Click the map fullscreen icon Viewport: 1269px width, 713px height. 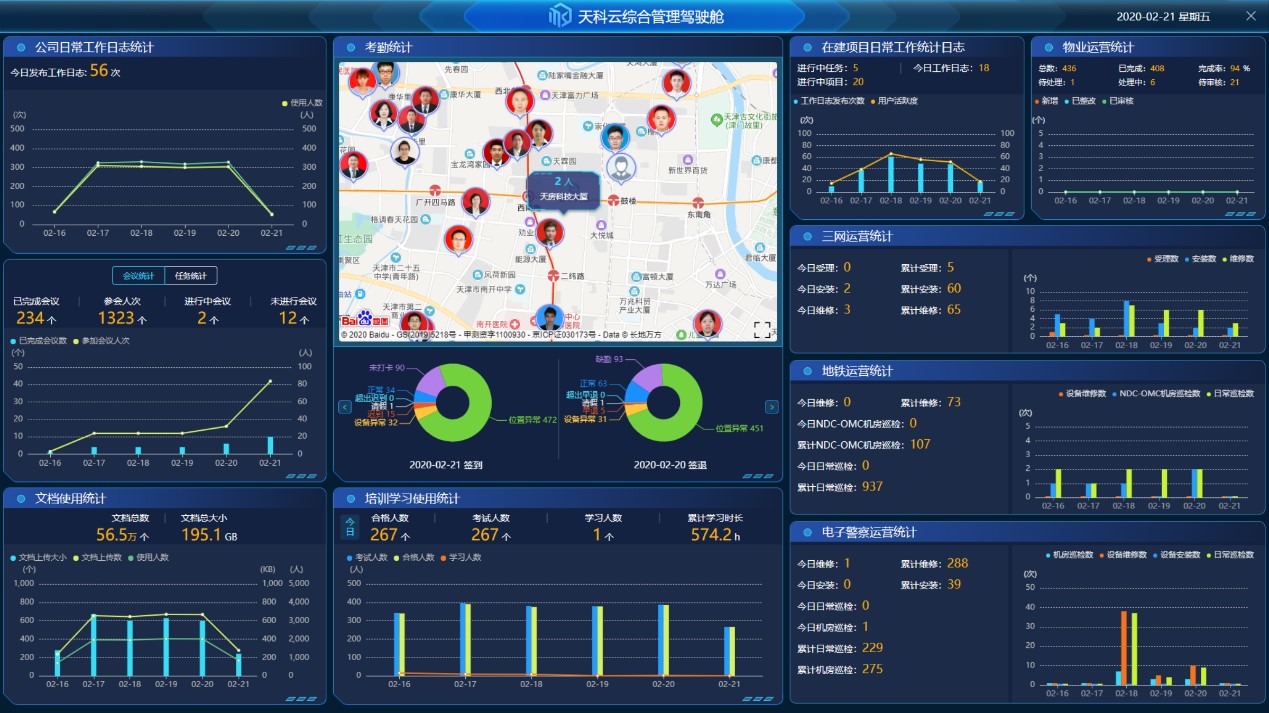coord(762,329)
